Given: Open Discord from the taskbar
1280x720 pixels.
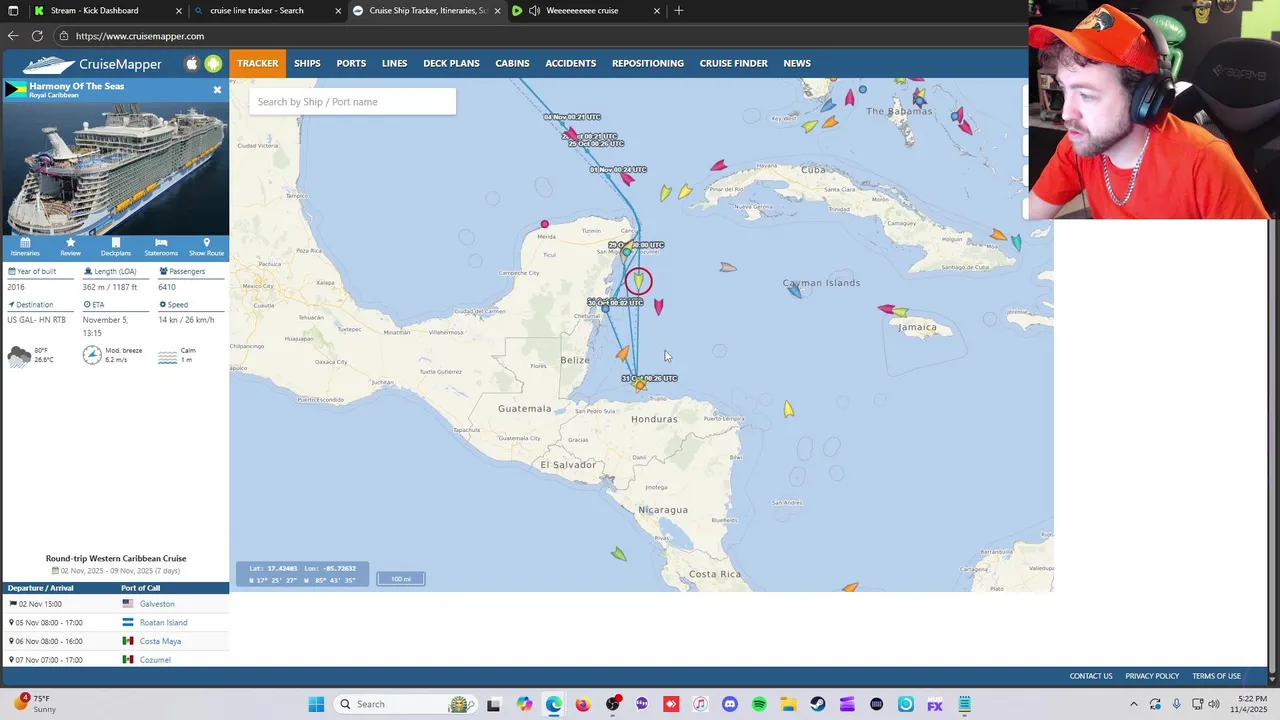Looking at the screenshot, I should click(730, 704).
